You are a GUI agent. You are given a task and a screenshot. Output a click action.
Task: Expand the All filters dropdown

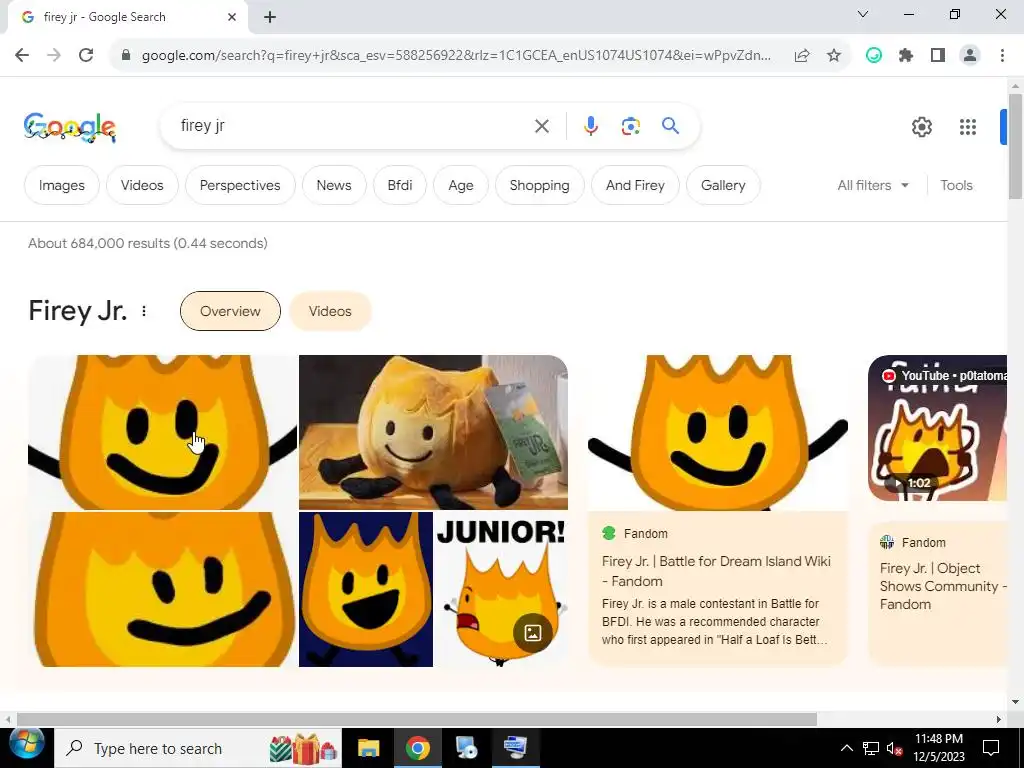click(x=873, y=185)
